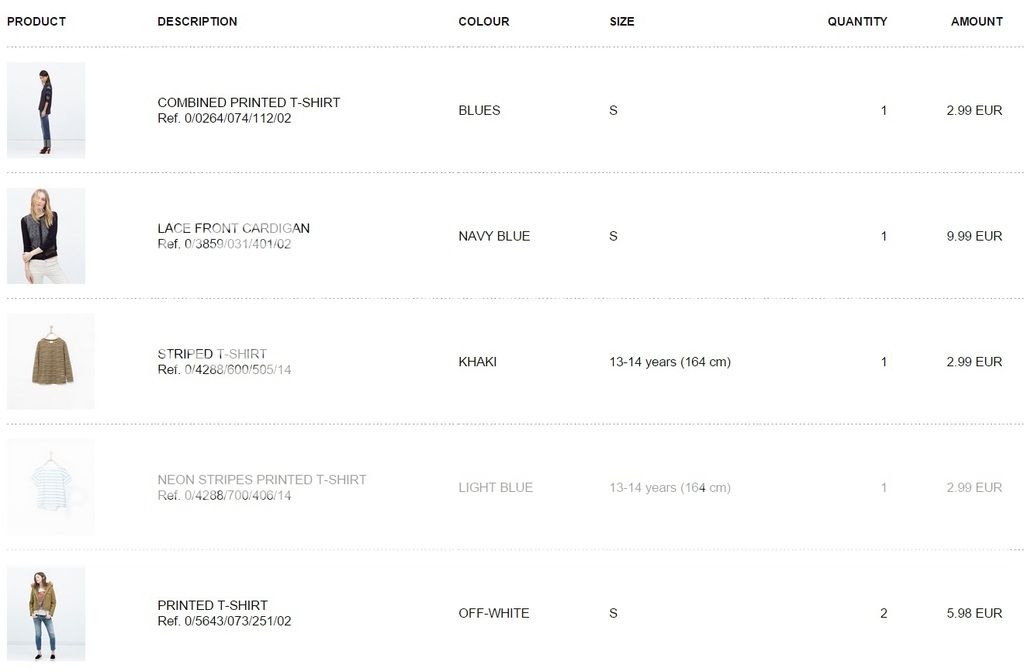Click the NAVY BLUE colour value

coord(494,236)
